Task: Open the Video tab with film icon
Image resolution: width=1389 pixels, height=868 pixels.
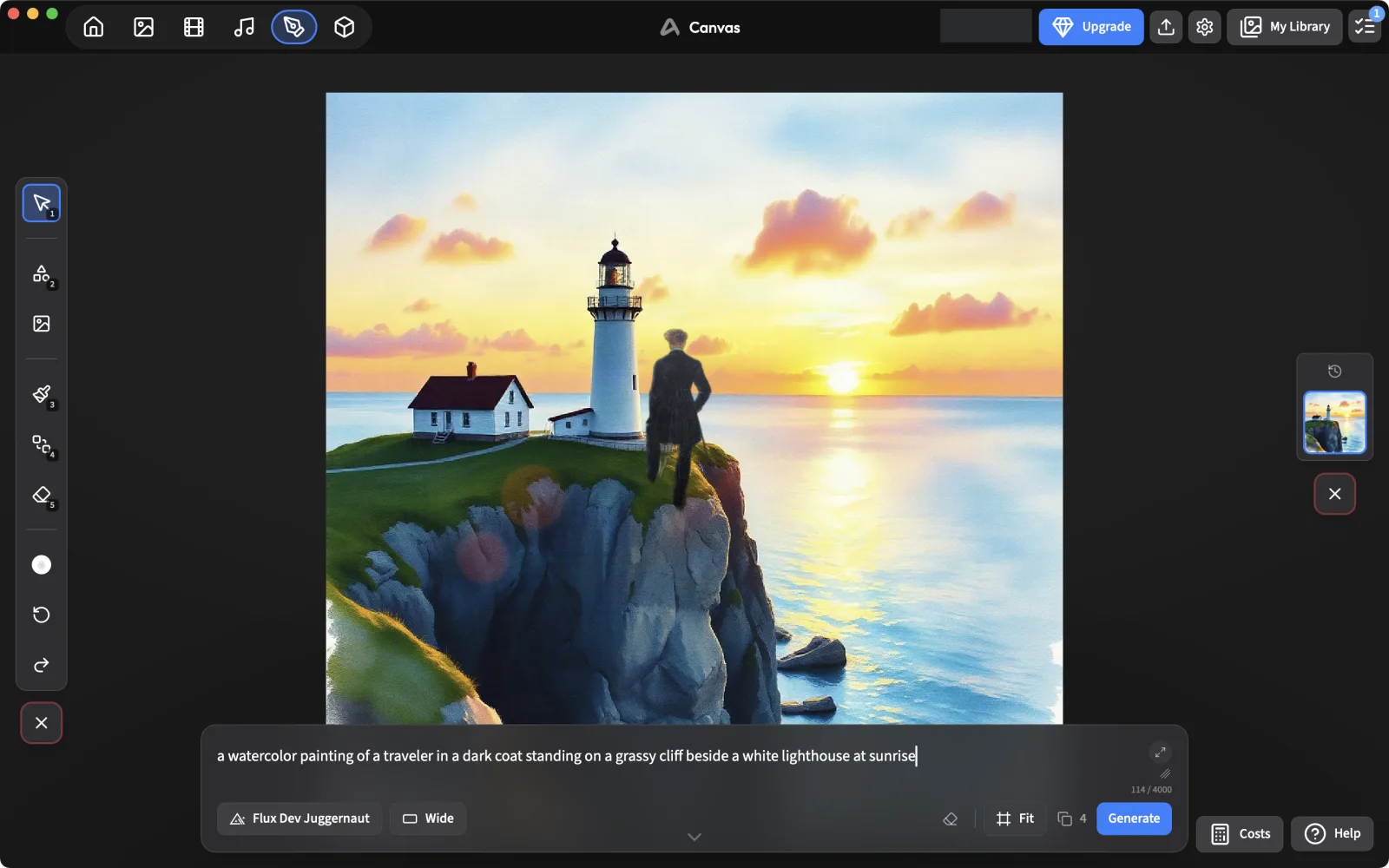Action: [194, 27]
